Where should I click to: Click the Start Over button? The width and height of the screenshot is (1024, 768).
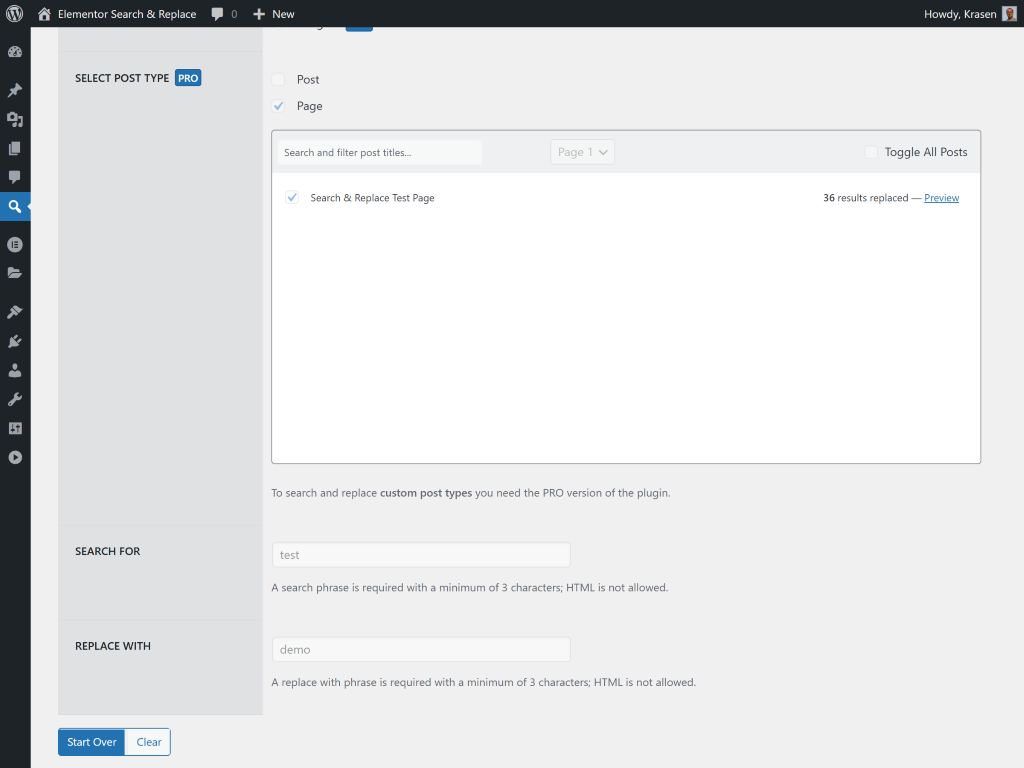coord(91,741)
